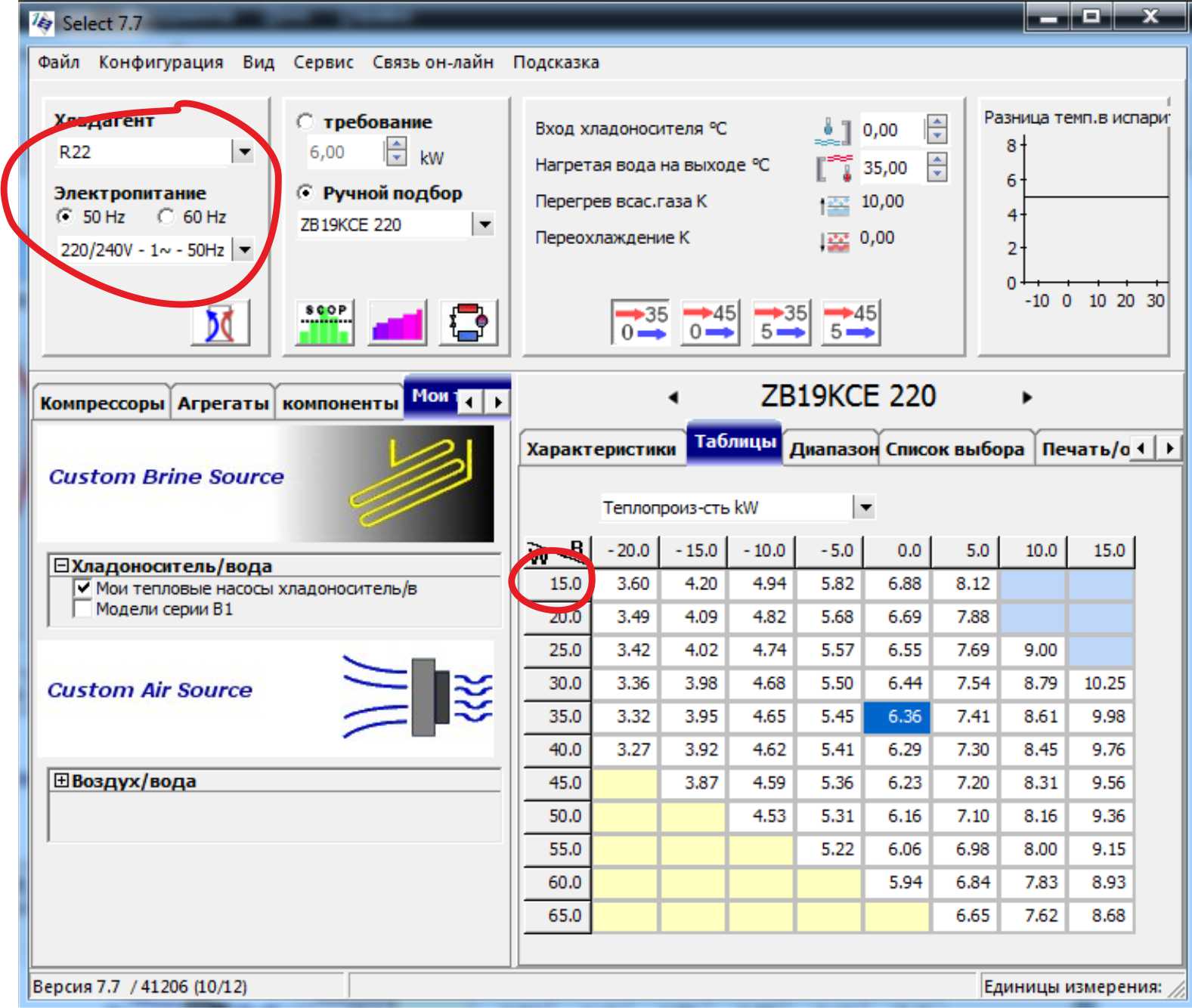Switch to the Диапазон tab
1192x1008 pixels.
tap(831, 449)
